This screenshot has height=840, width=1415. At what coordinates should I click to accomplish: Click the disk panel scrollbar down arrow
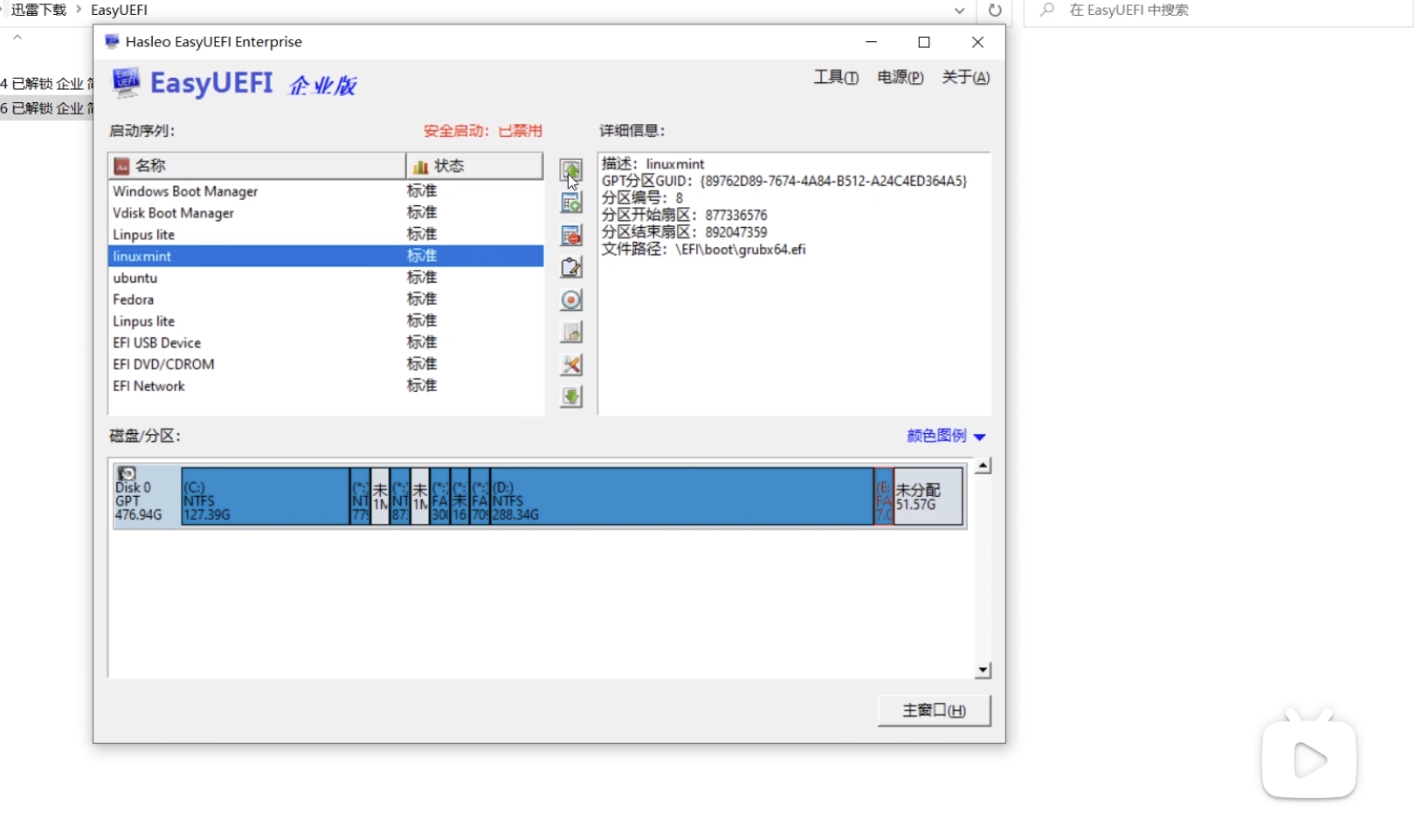pyautogui.click(x=984, y=671)
